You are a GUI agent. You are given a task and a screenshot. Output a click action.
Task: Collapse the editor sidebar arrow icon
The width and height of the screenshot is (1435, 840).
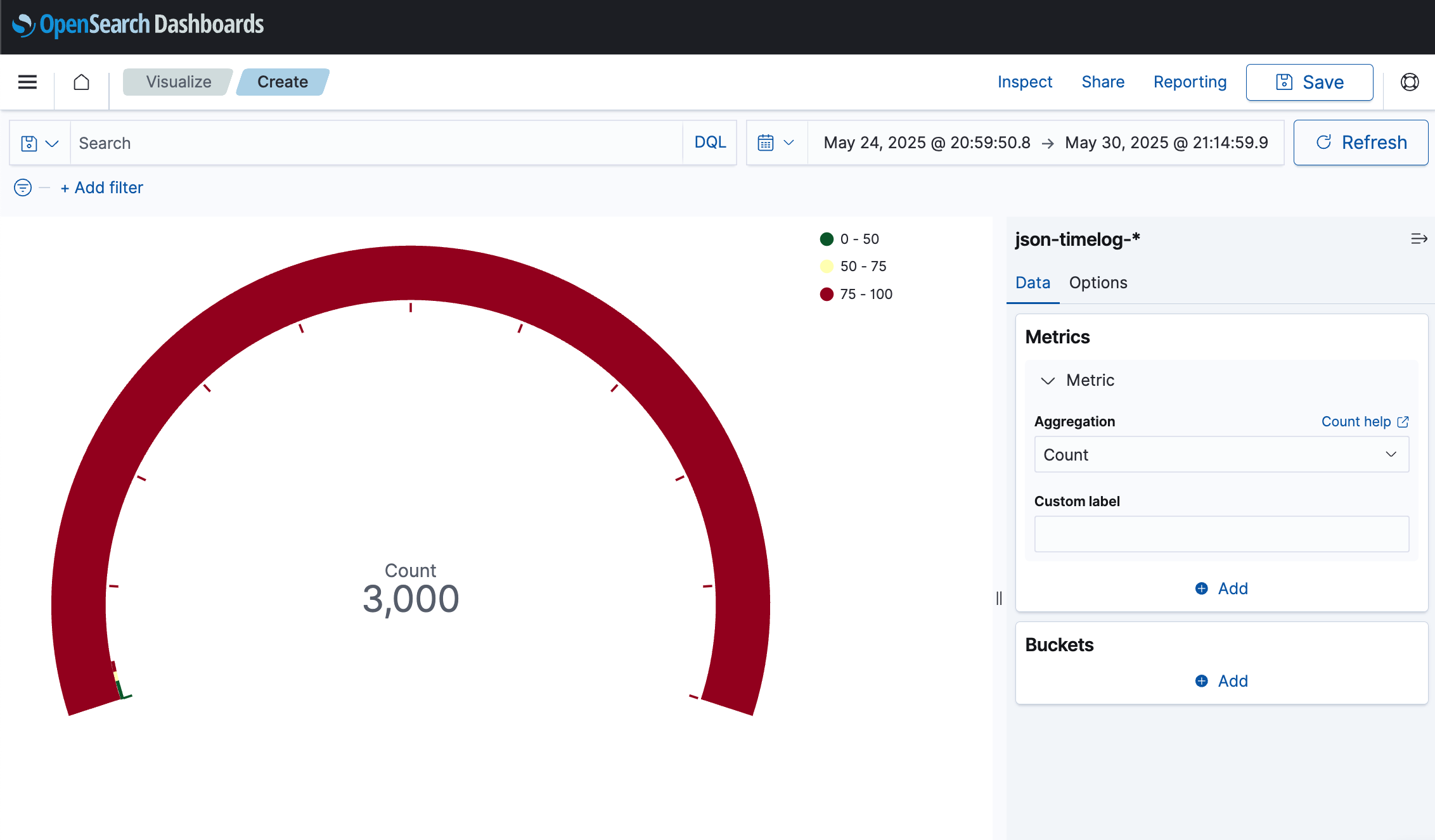[x=1419, y=239]
